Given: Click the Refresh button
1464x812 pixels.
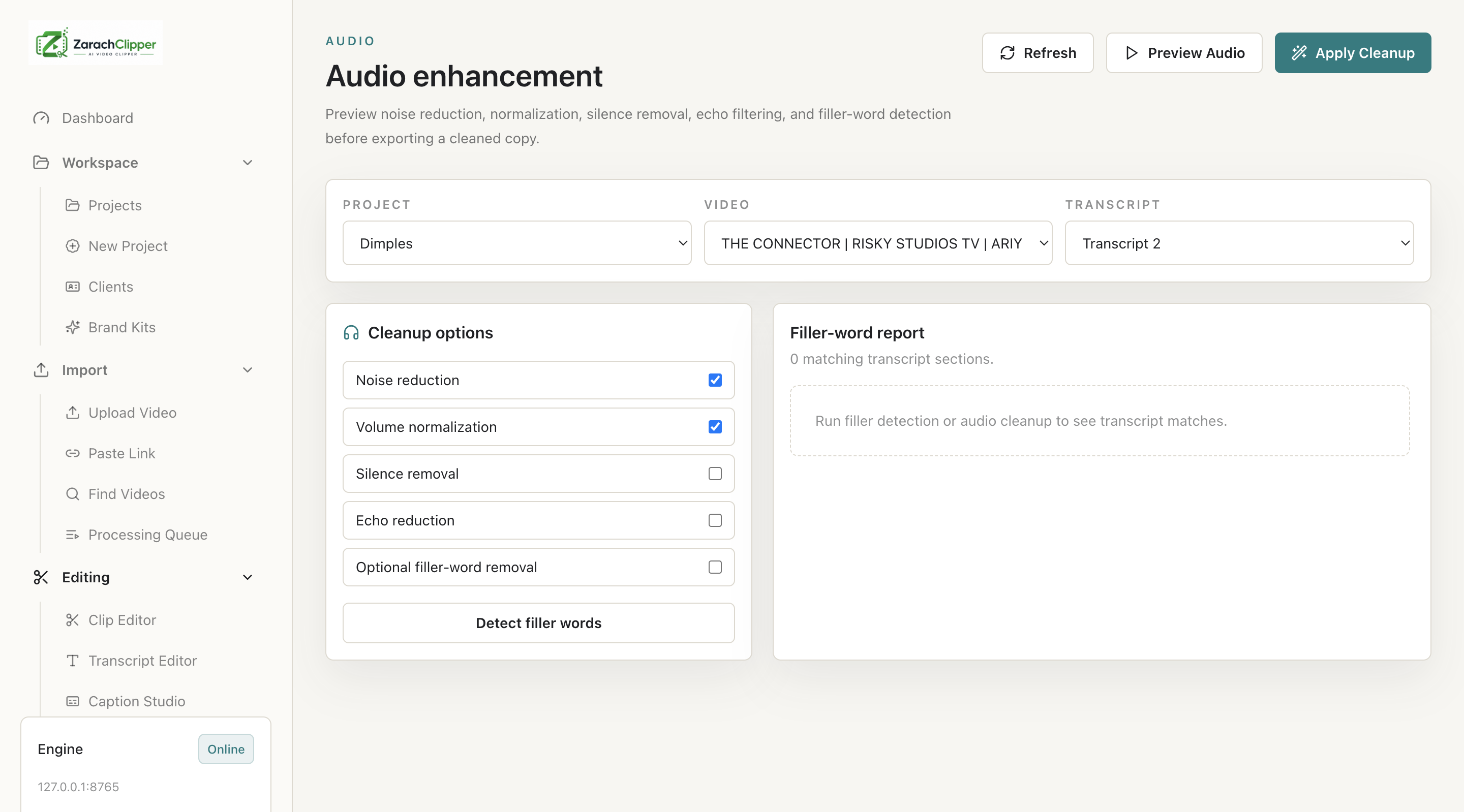Looking at the screenshot, I should click(x=1037, y=53).
